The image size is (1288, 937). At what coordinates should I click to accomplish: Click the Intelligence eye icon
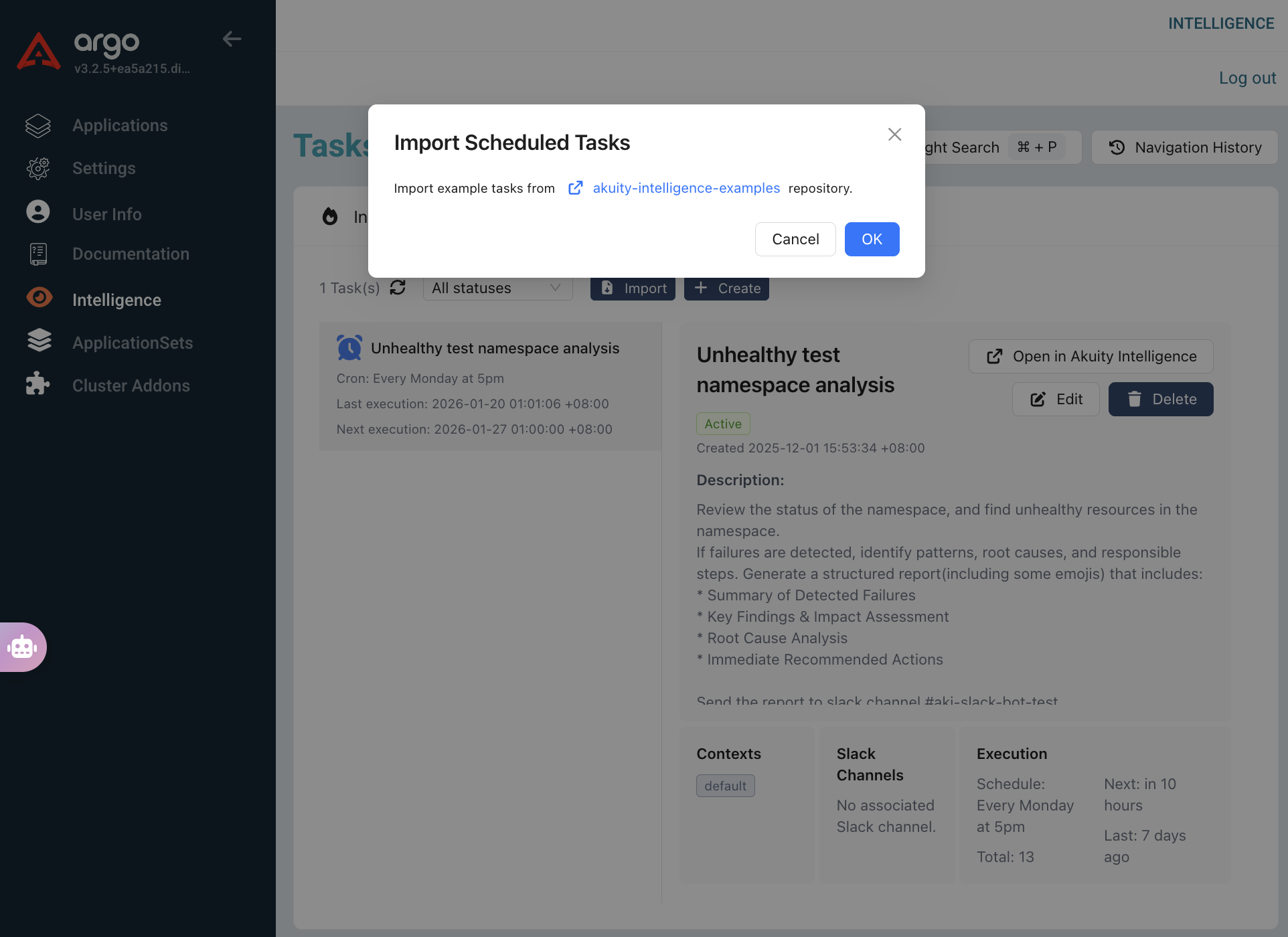pos(39,296)
